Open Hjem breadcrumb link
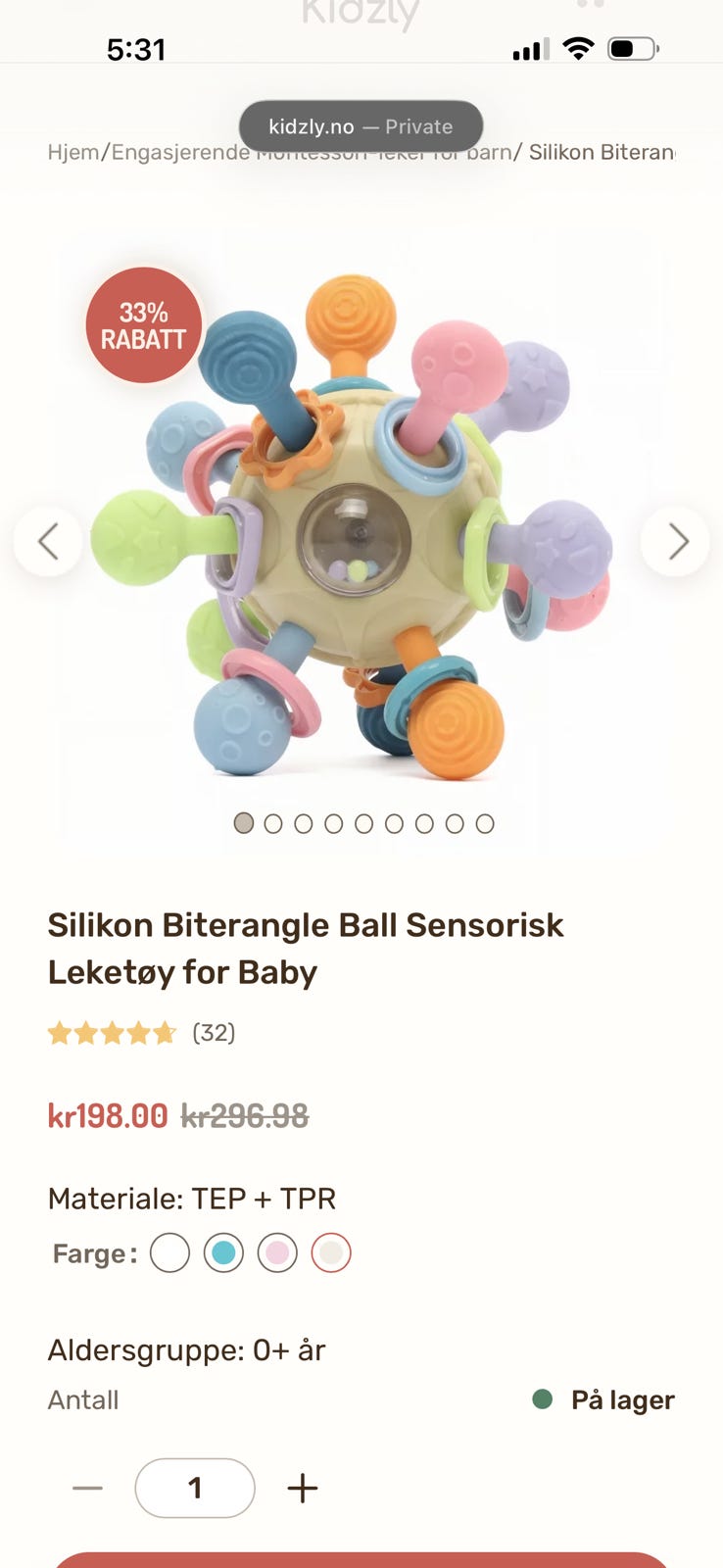 pos(73,152)
